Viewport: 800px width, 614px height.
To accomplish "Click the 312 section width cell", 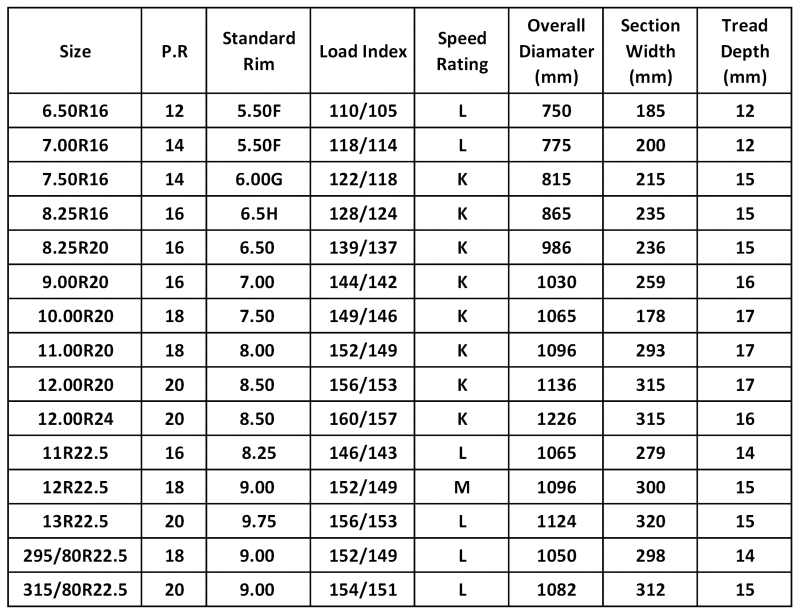I will click(650, 590).
